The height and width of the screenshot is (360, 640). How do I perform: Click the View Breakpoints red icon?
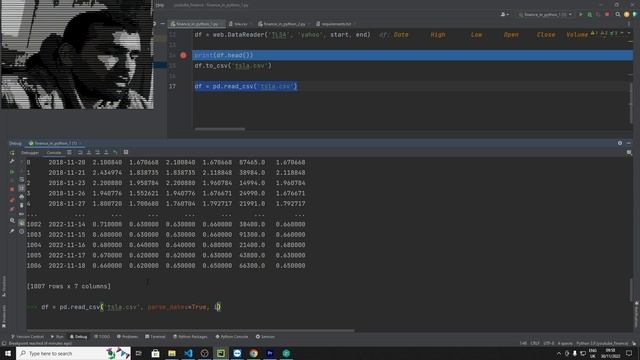[x=12, y=200]
